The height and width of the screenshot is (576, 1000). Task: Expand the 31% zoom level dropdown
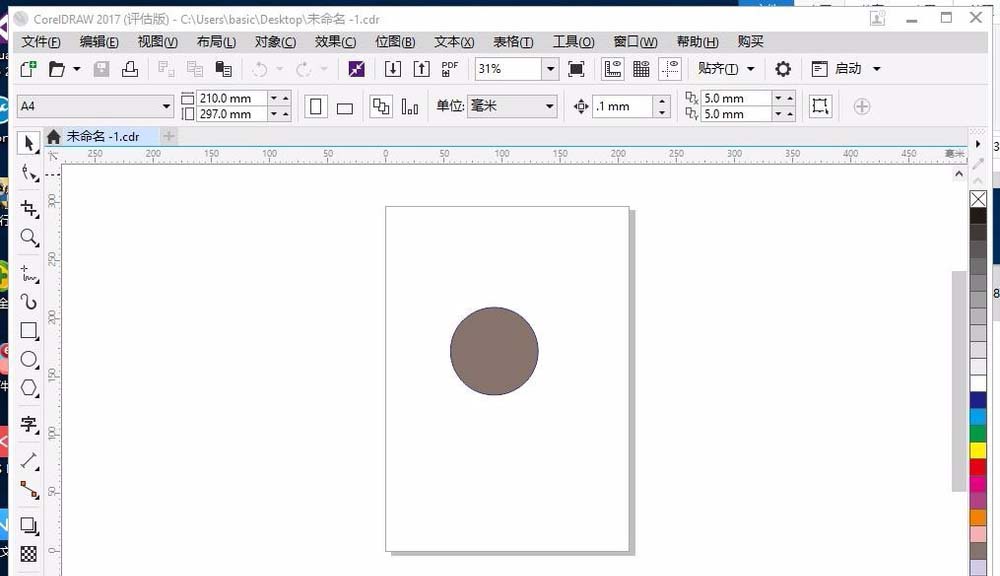click(550, 69)
